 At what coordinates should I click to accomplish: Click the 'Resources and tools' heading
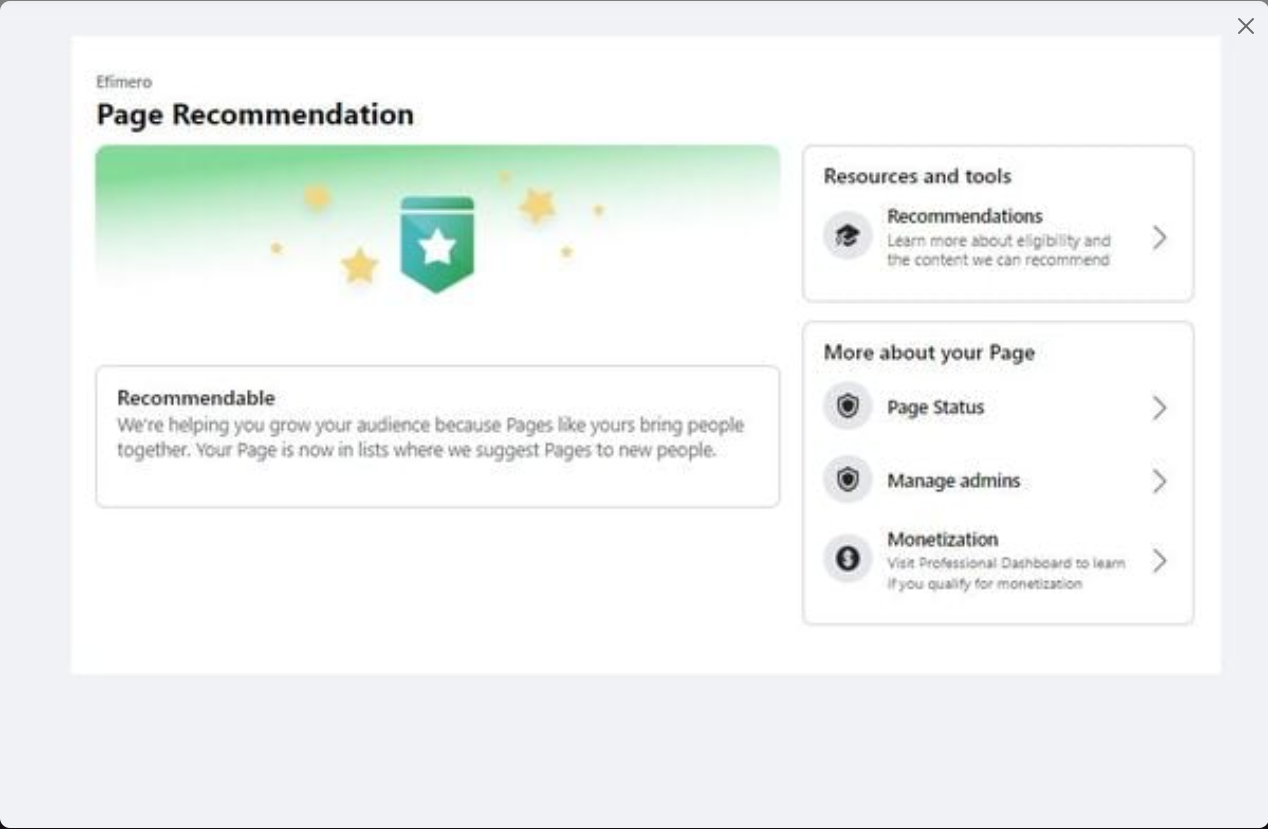click(x=917, y=176)
